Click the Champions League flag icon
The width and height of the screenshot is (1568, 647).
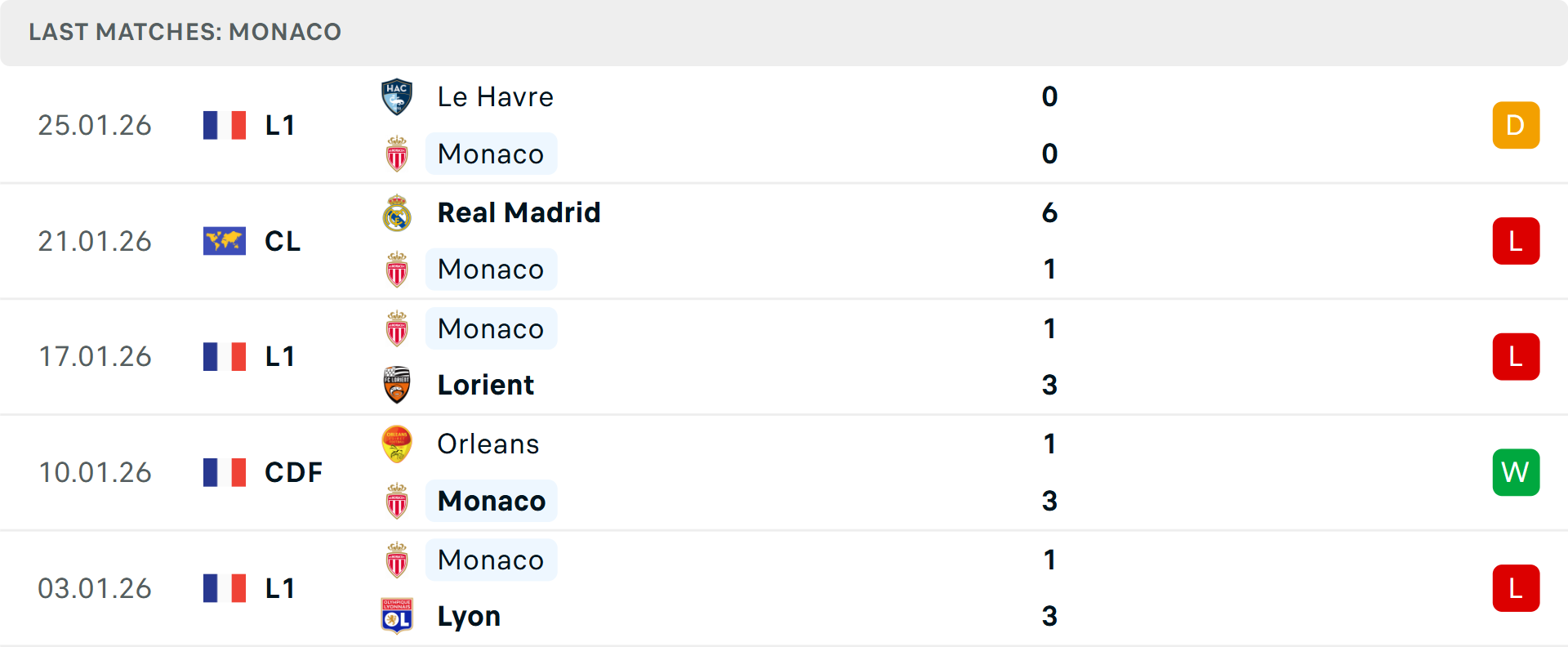[225, 241]
